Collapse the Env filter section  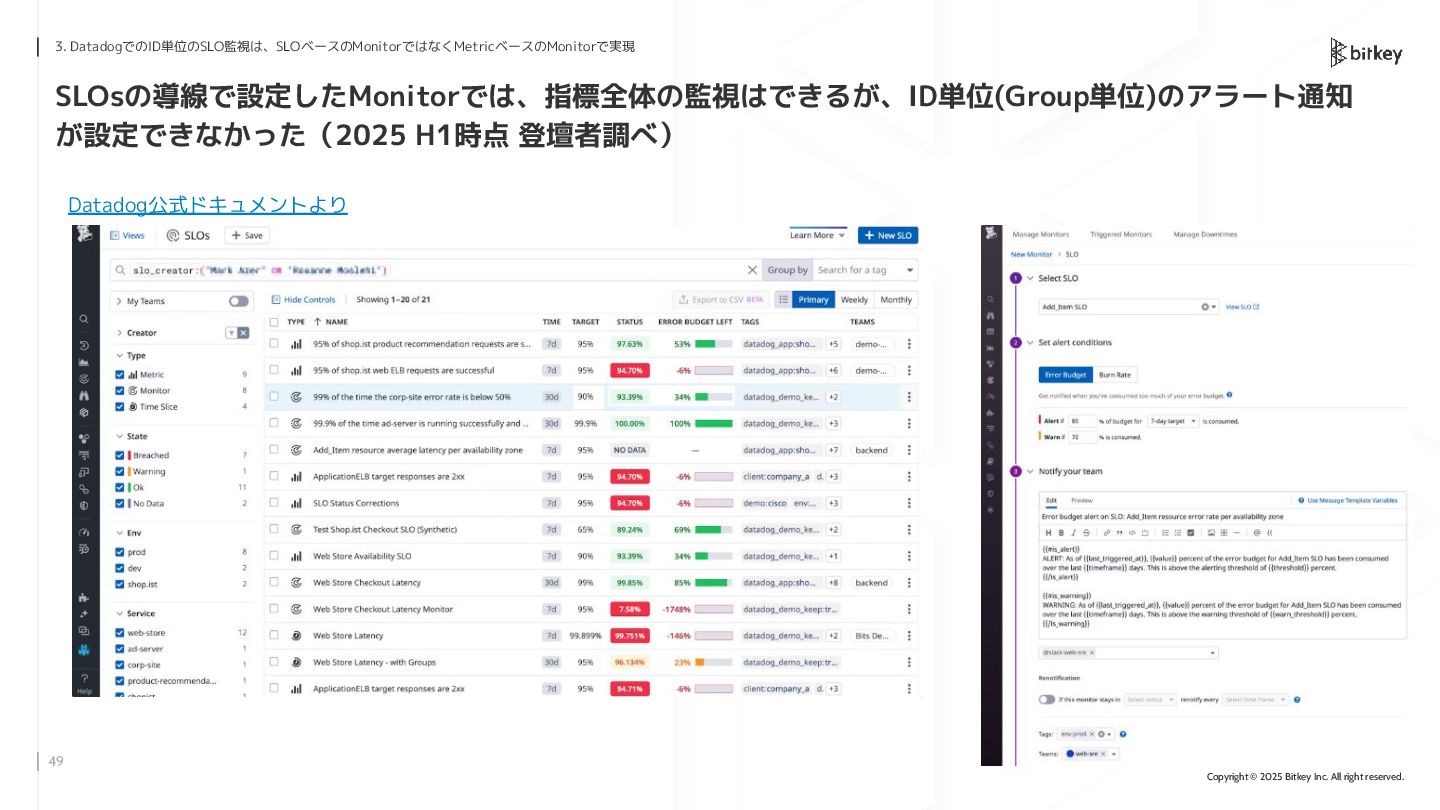coord(119,533)
